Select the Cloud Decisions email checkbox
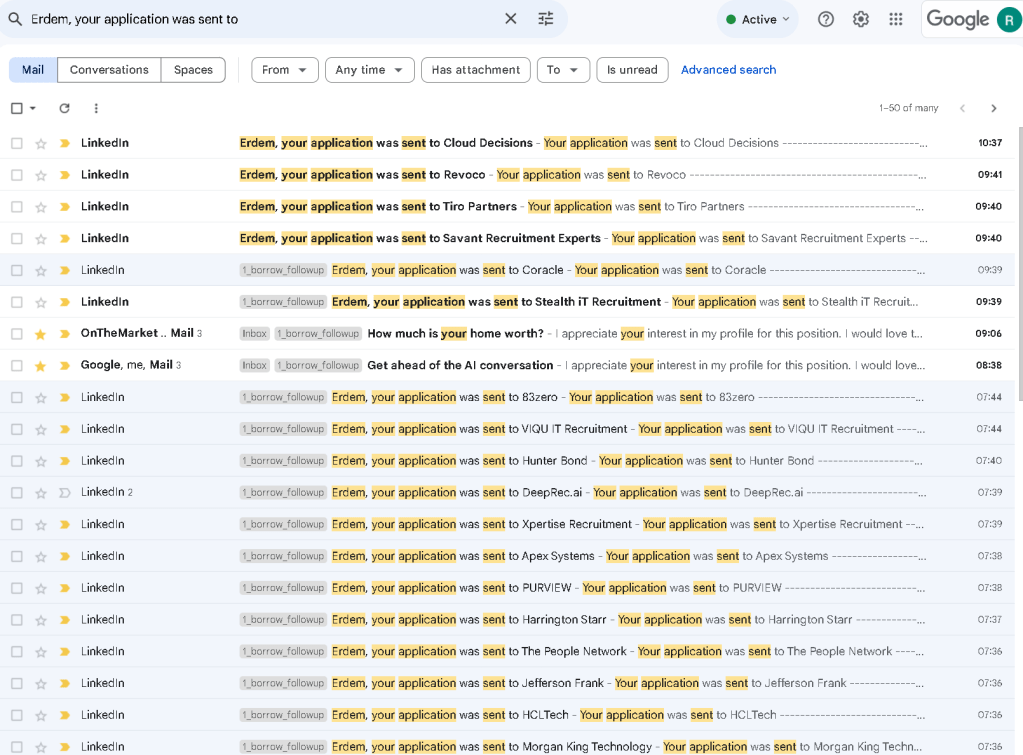This screenshot has height=755, width=1023. pyautogui.click(x=17, y=143)
